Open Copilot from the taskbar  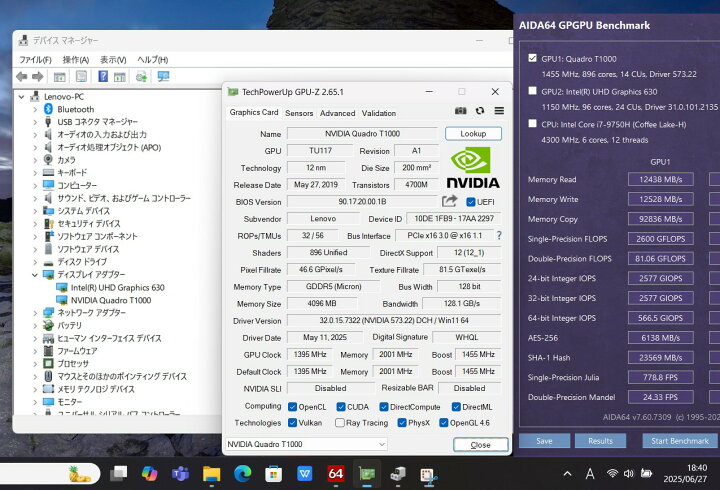[x=149, y=473]
